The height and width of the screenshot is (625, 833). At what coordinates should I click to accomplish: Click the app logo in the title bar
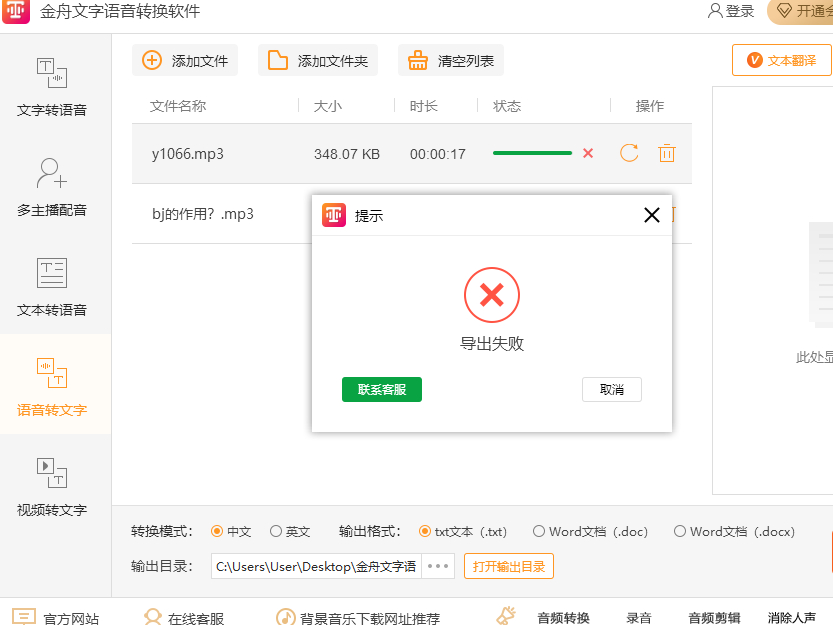click(16, 11)
